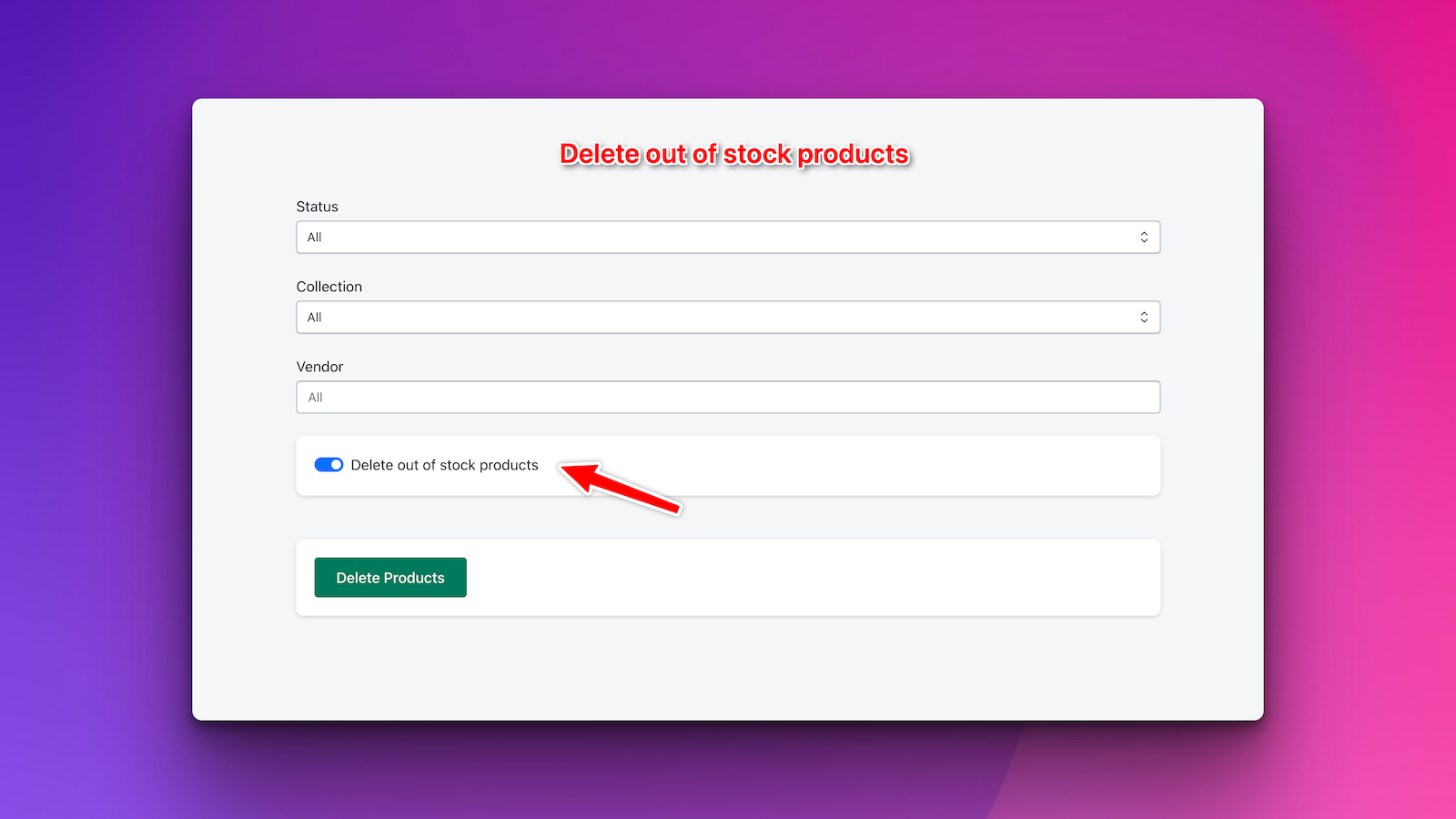The width and height of the screenshot is (1456, 819).
Task: Click the Collection dropdown chevron icon
Action: coord(1144,317)
